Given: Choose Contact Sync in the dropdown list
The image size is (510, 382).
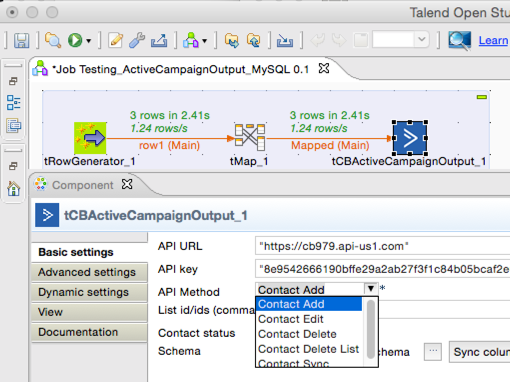Looking at the screenshot, I should (x=309, y=363).
